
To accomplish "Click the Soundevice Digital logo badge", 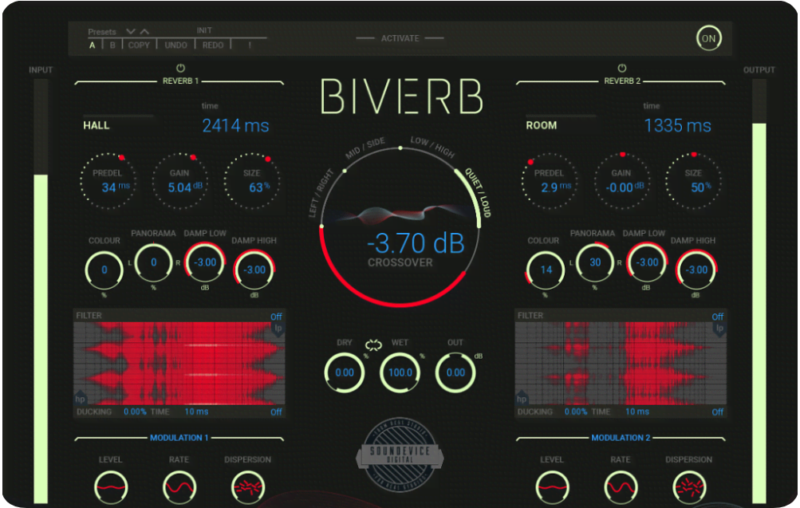I will tap(399, 455).
